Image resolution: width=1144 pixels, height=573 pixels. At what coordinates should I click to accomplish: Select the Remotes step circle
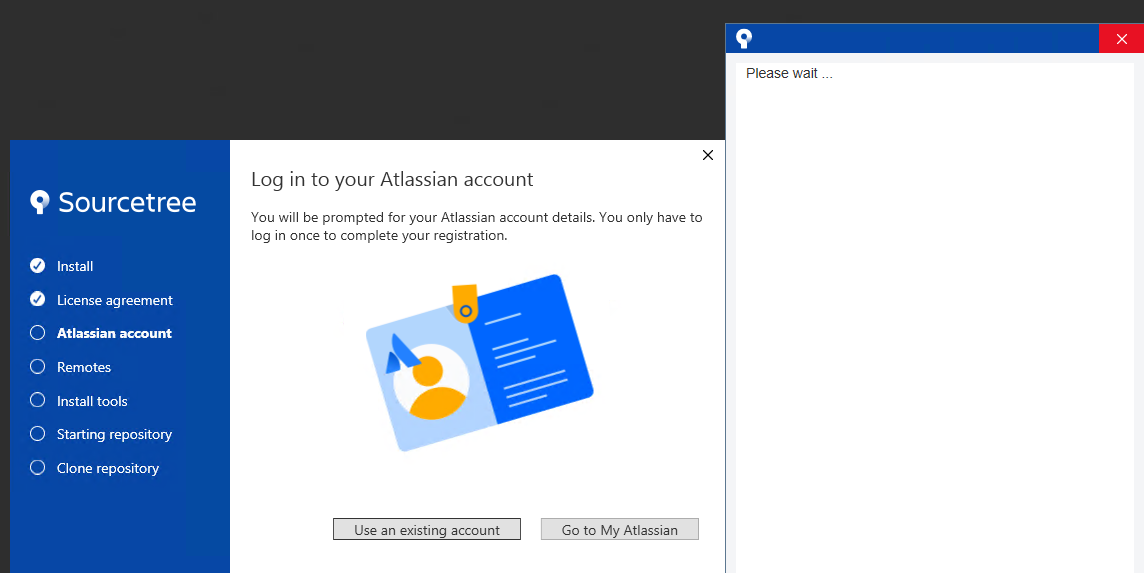click(x=37, y=366)
